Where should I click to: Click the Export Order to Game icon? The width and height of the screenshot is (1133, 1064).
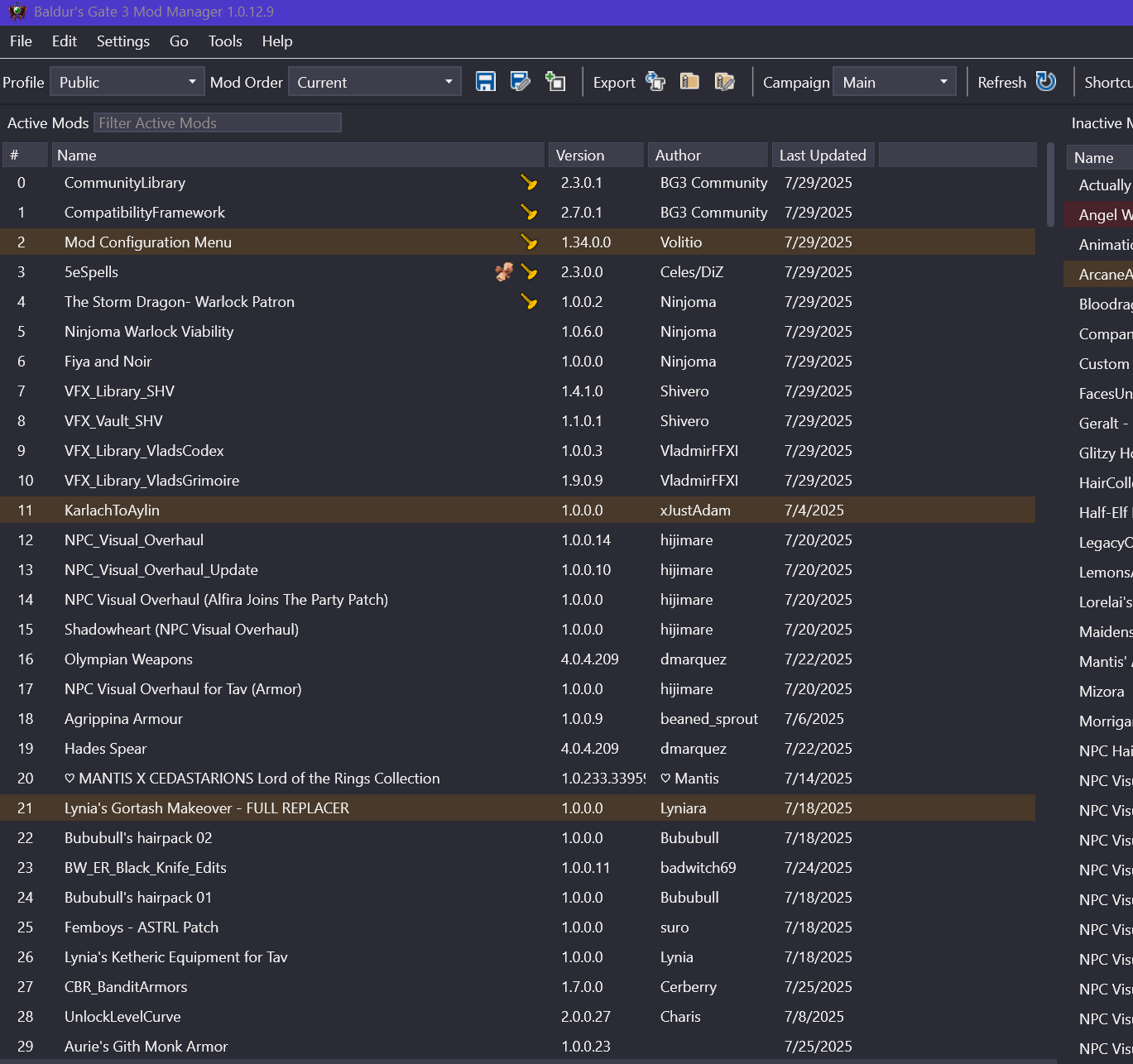655,81
